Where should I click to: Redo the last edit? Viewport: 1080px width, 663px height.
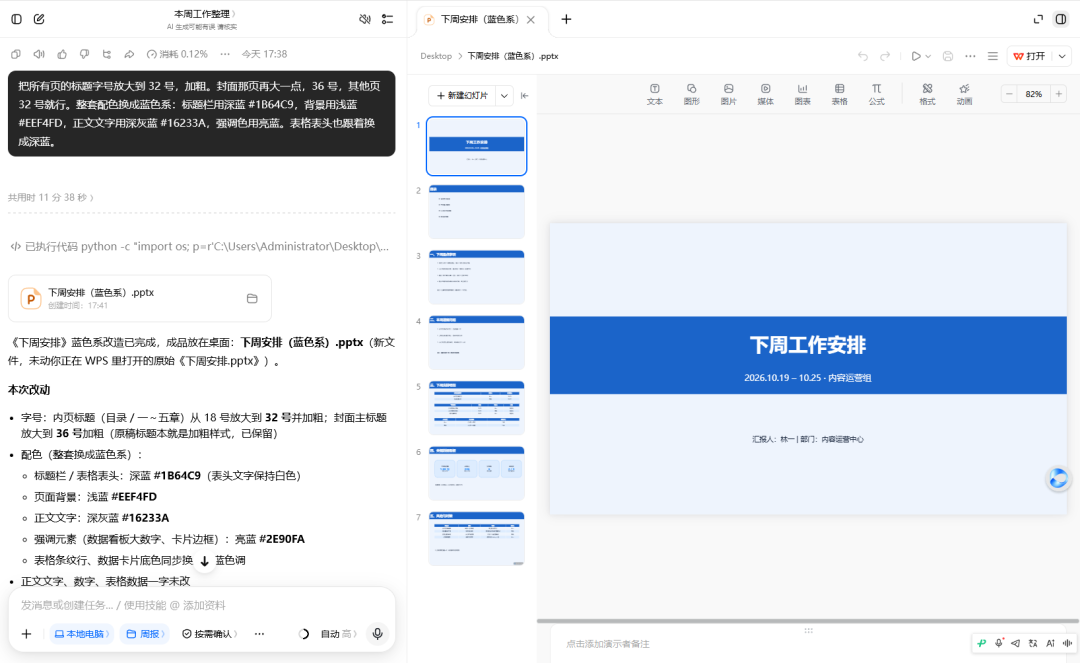pos(885,56)
